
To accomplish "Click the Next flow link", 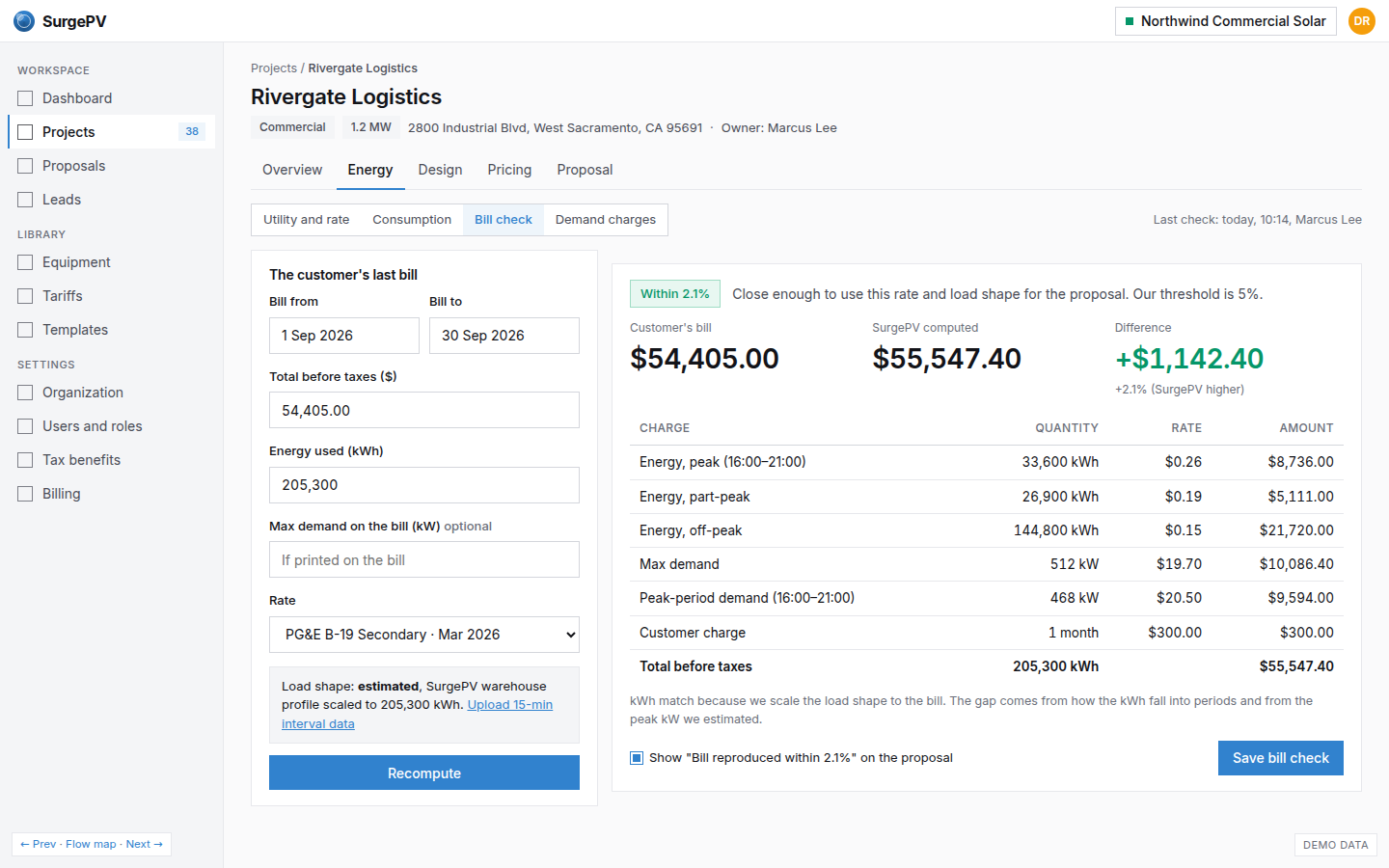I will pos(145,844).
